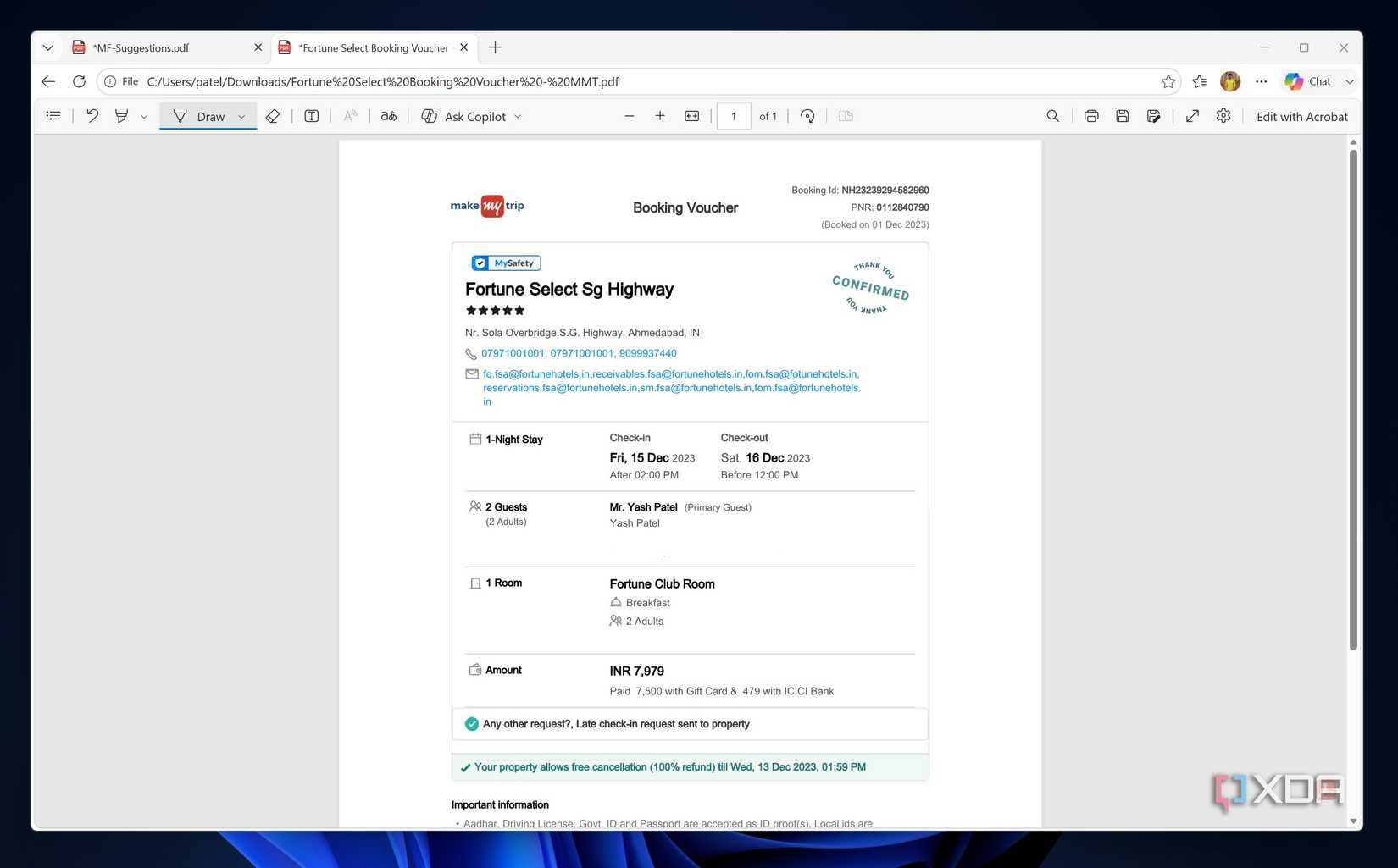Click the page number input field
The height and width of the screenshot is (868, 1398).
pyautogui.click(x=734, y=116)
